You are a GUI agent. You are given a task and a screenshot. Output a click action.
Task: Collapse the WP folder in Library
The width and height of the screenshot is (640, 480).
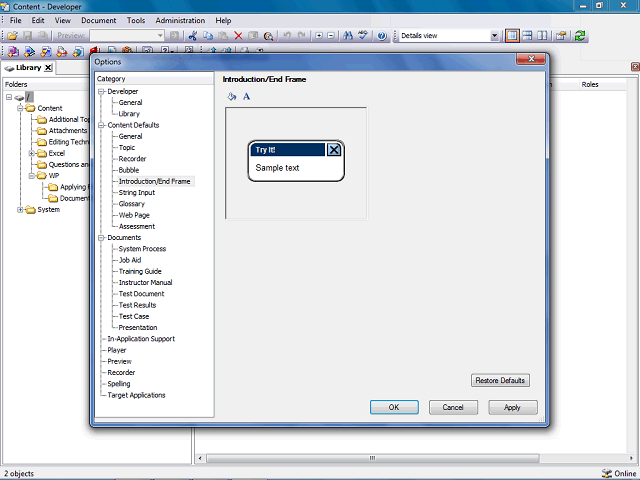tap(31, 176)
